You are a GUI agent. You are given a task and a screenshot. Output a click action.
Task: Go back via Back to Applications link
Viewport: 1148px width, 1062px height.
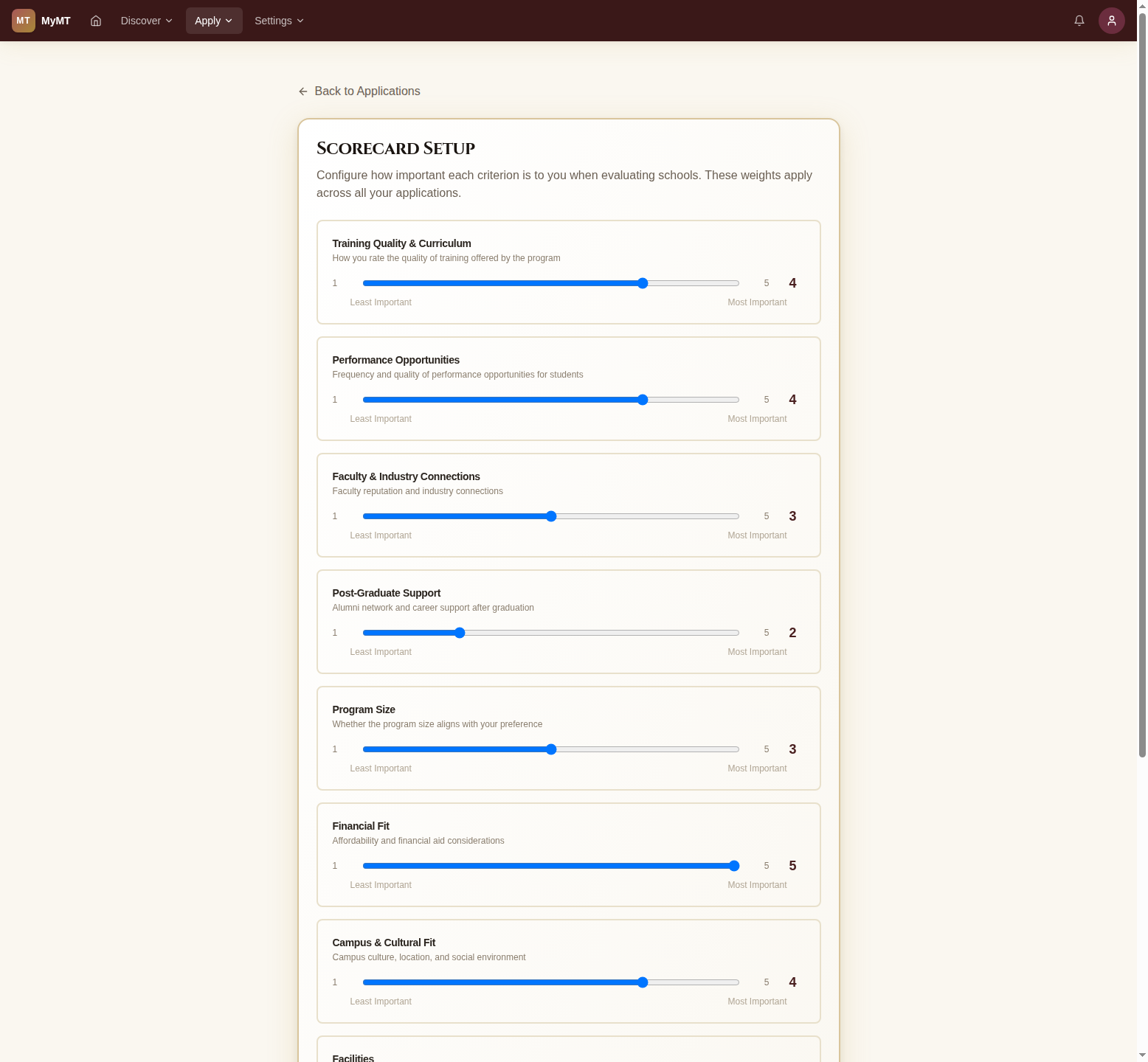click(x=367, y=91)
